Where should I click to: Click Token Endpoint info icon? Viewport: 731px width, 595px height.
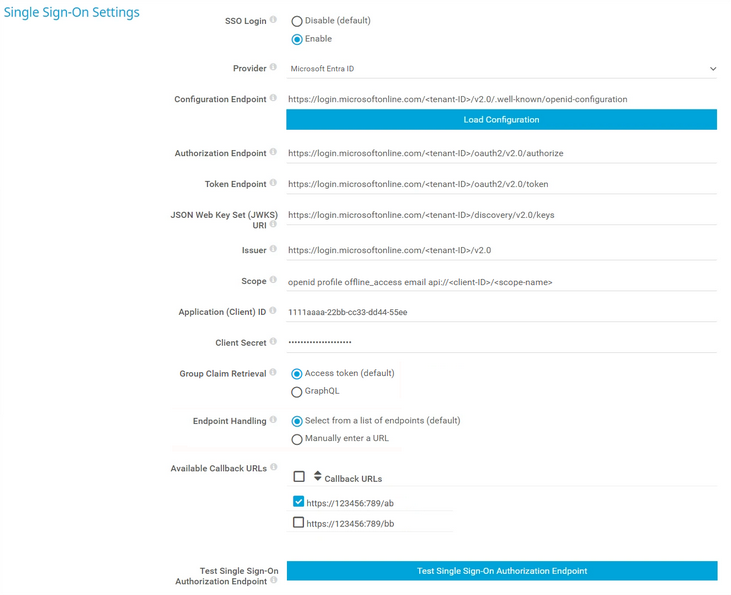[273, 184]
